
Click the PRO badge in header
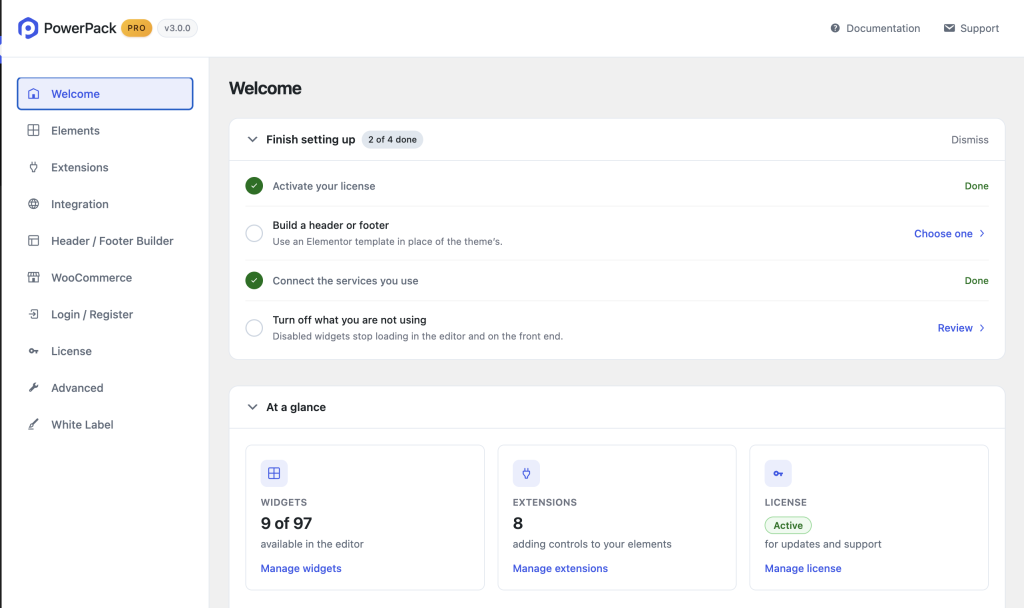coord(136,28)
